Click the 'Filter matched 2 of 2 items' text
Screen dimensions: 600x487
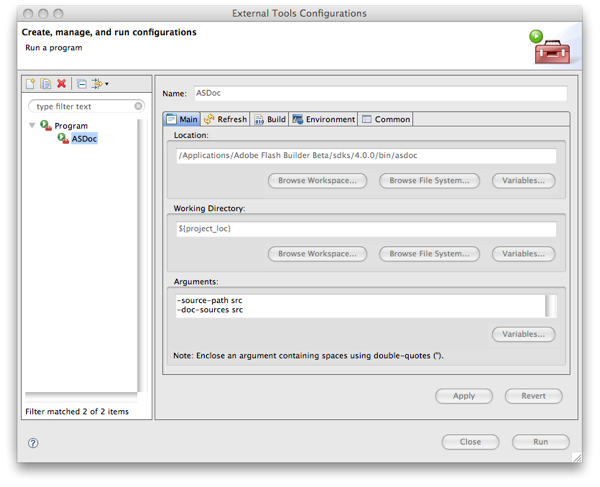(77, 412)
